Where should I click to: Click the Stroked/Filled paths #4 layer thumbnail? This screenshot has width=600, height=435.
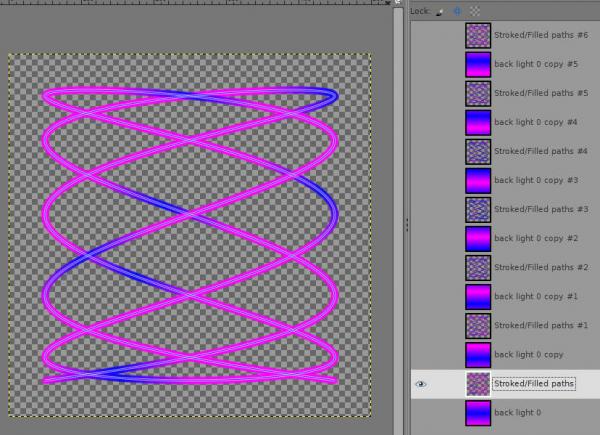point(478,152)
